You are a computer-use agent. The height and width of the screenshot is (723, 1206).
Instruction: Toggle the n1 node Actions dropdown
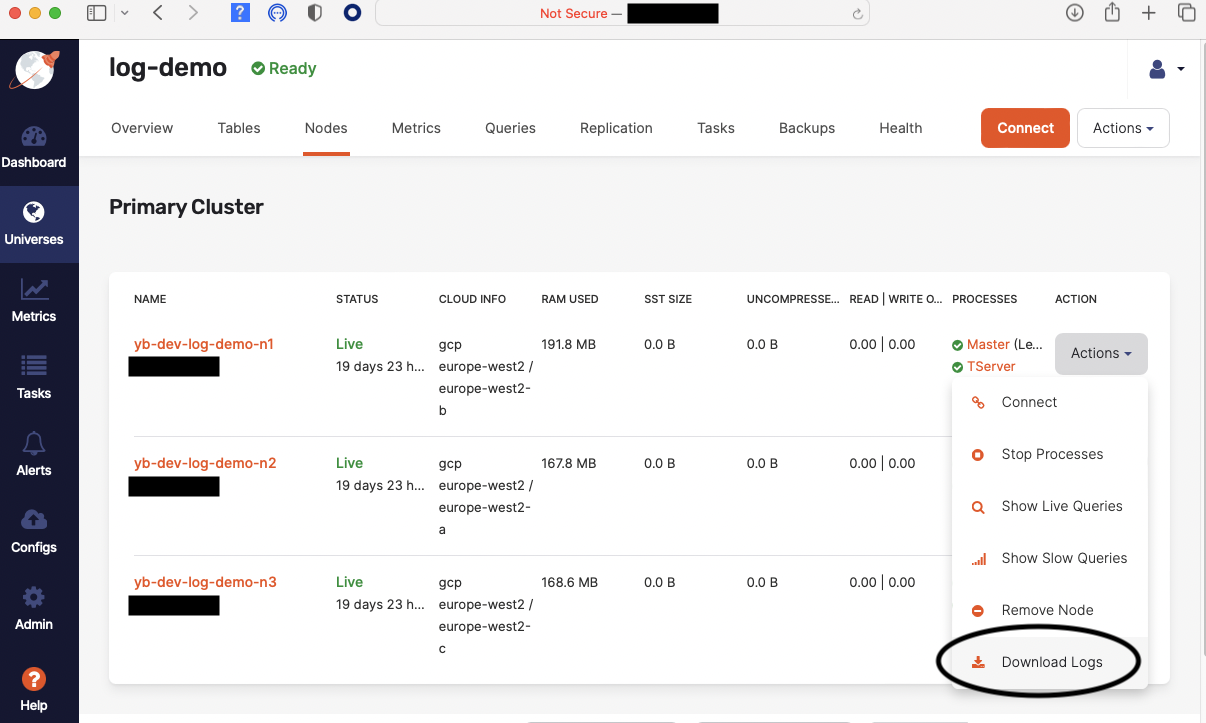pos(1101,353)
